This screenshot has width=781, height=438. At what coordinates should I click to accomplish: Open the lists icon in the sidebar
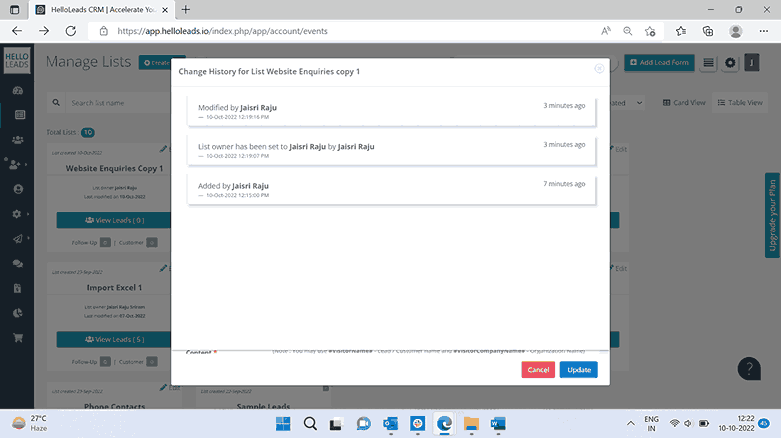[18, 115]
